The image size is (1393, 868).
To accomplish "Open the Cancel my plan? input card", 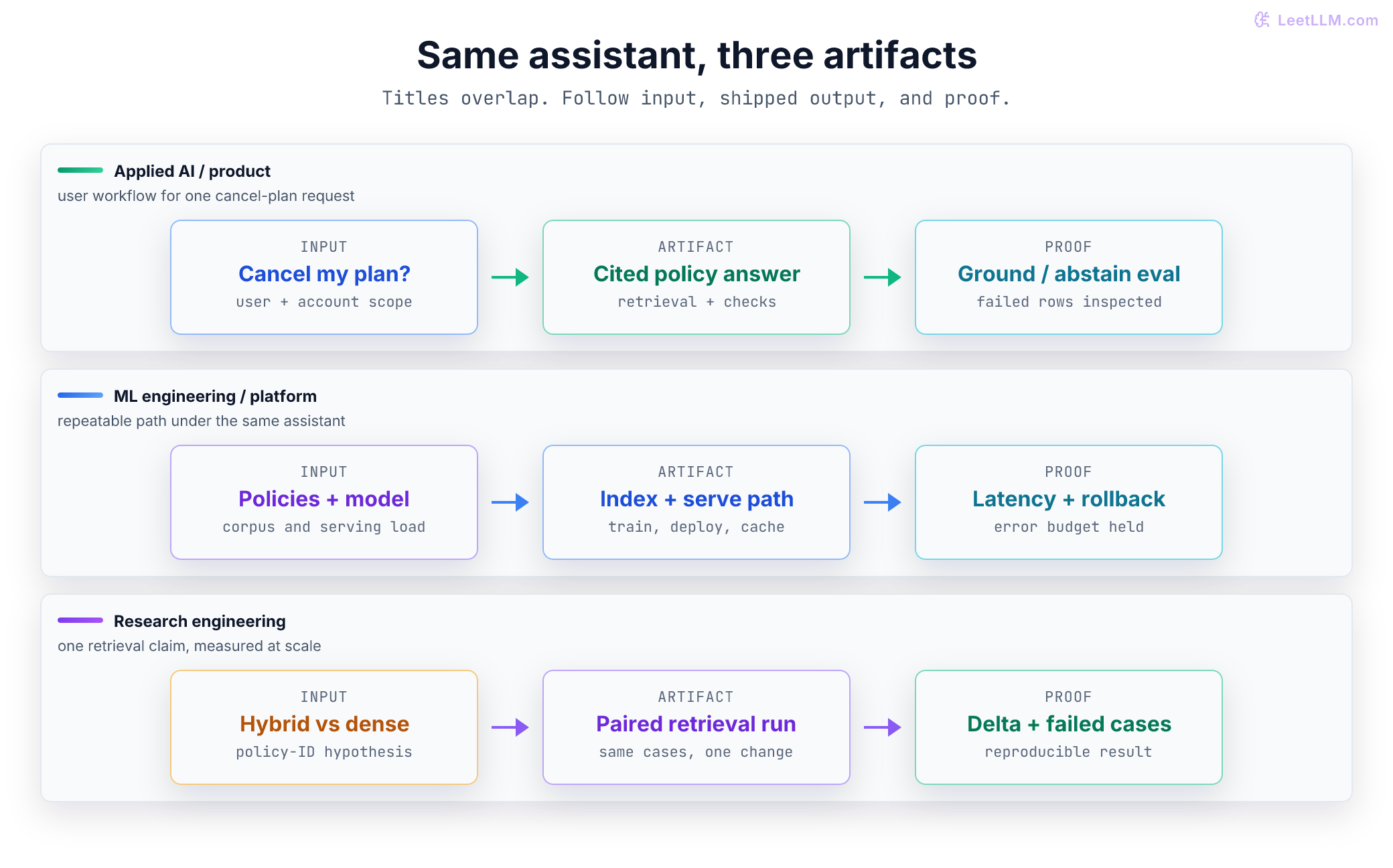I will [324, 277].
